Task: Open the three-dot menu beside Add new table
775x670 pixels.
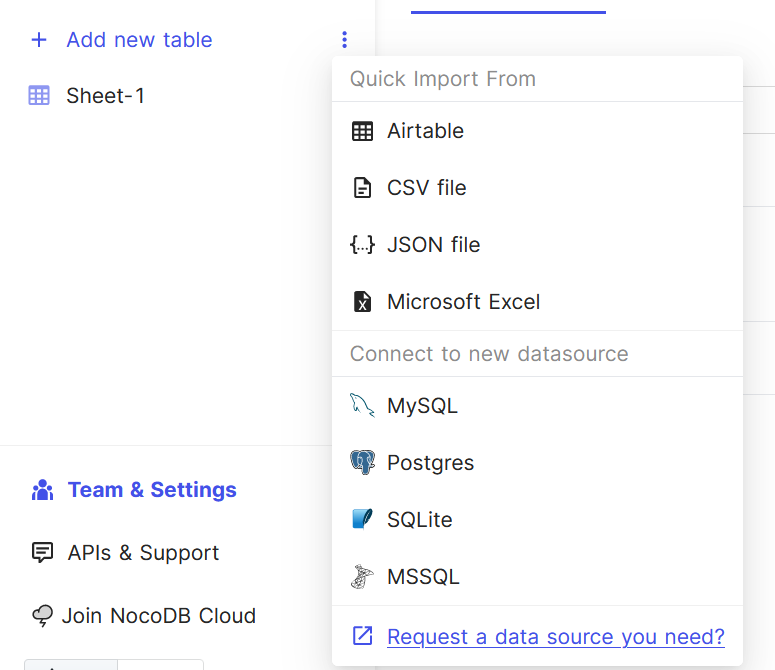Action: [344, 40]
